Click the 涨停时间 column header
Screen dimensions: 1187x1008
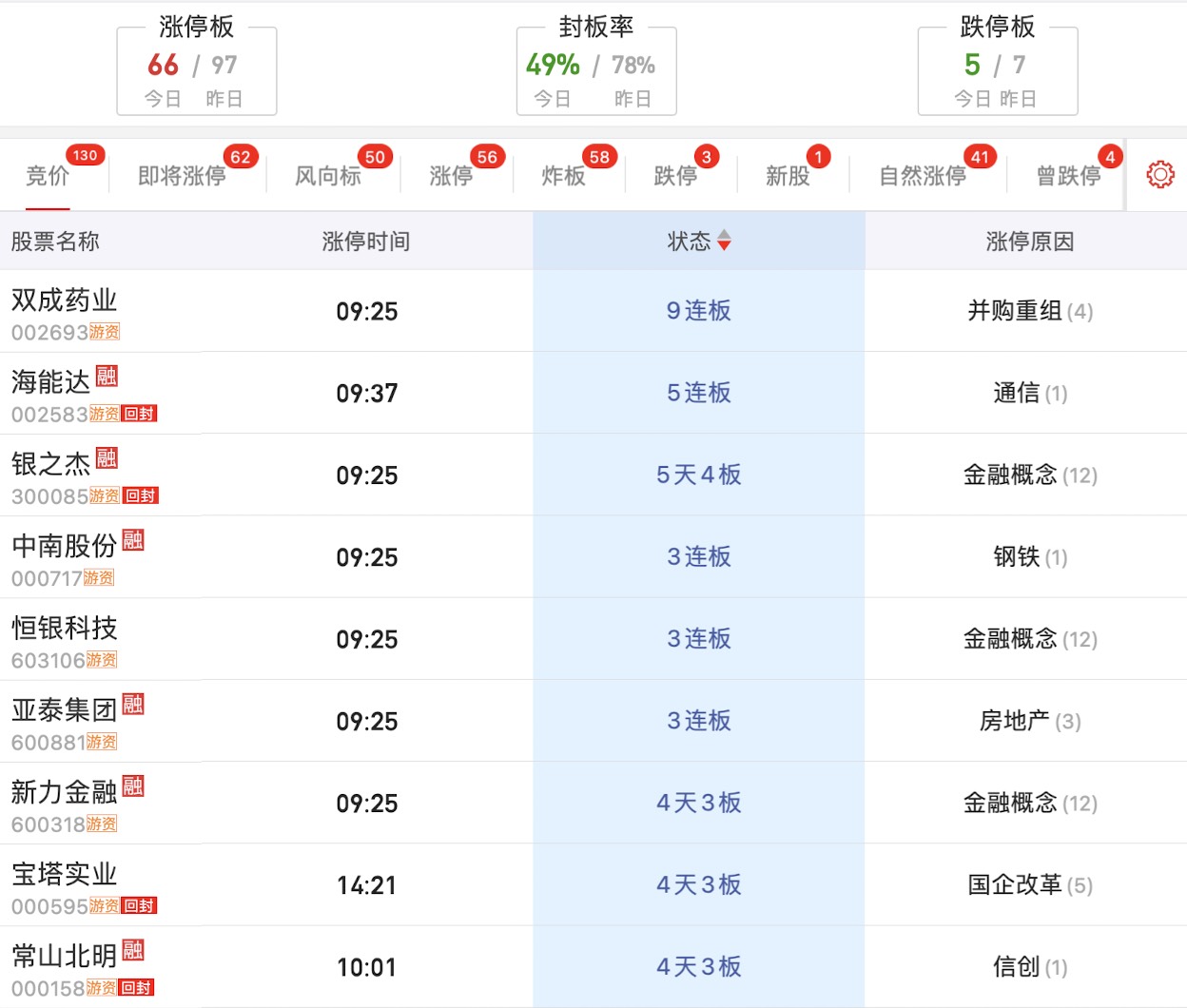(366, 242)
